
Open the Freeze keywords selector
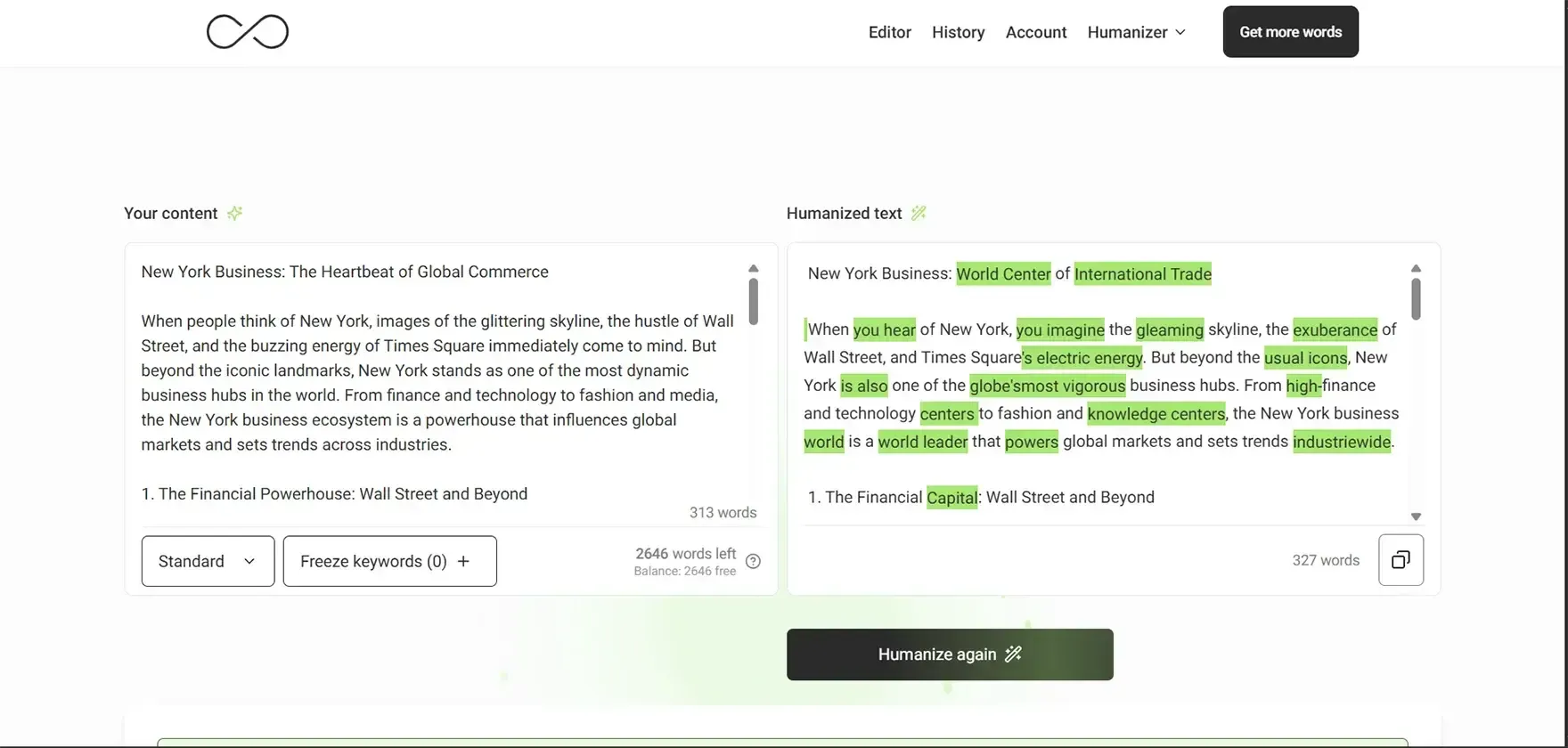(374, 561)
